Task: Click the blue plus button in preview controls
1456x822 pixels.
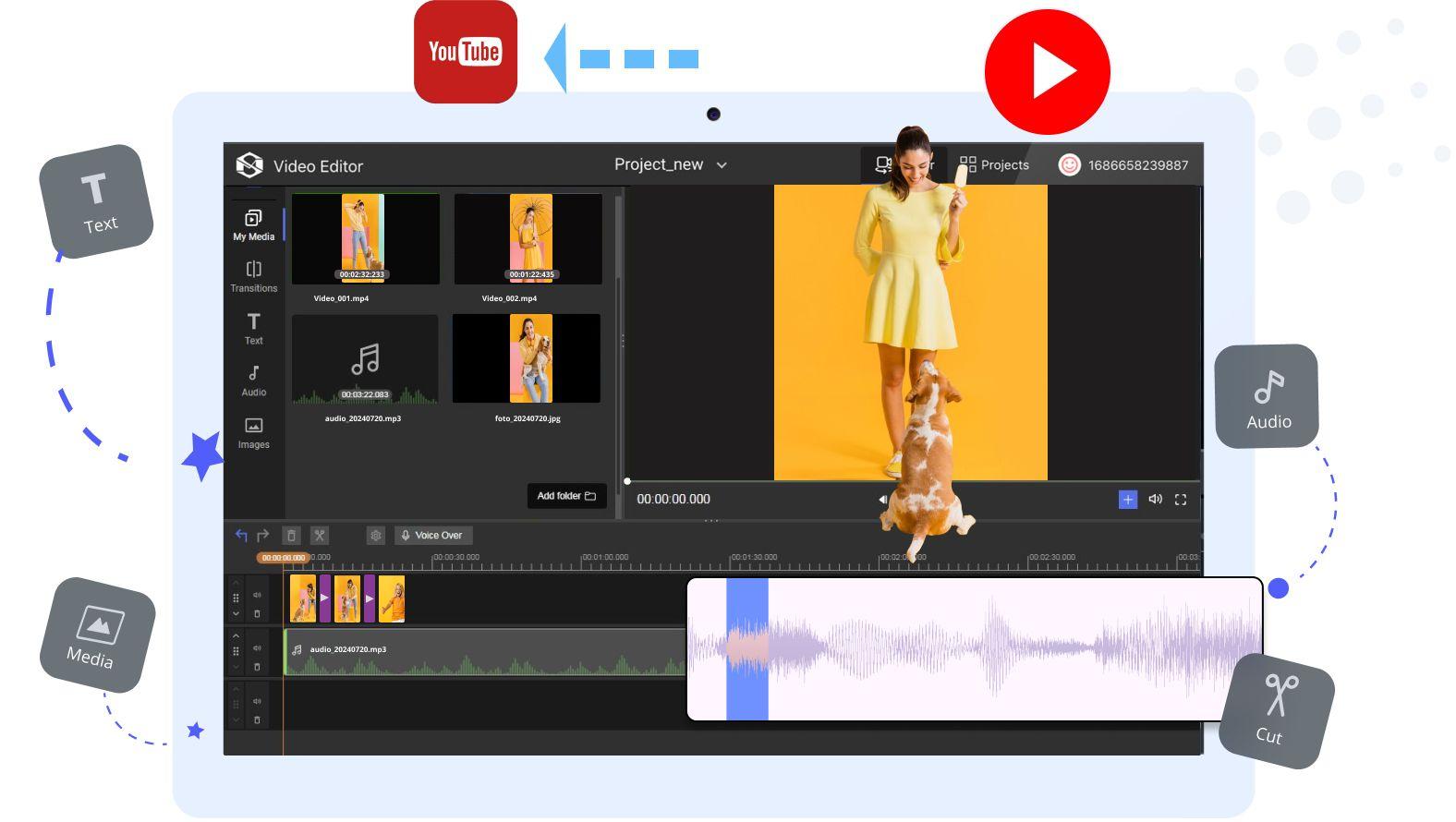Action: (1128, 500)
